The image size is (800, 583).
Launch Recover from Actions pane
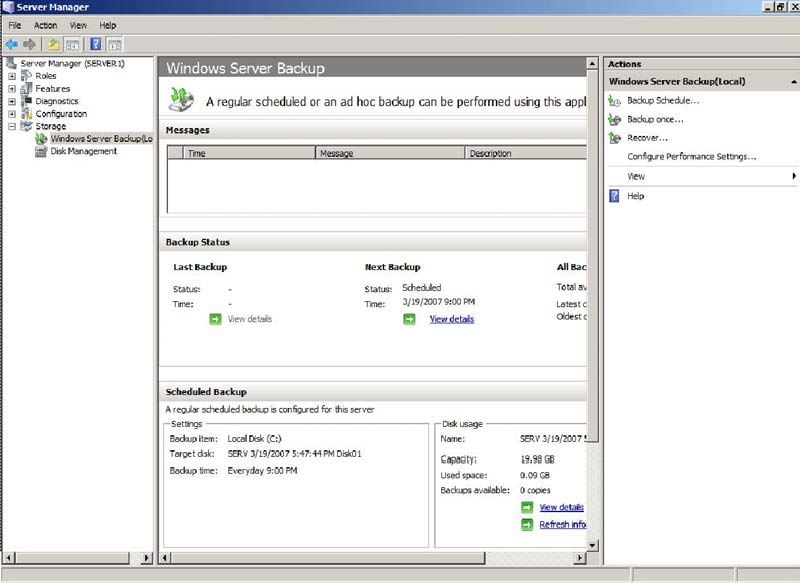coord(647,138)
